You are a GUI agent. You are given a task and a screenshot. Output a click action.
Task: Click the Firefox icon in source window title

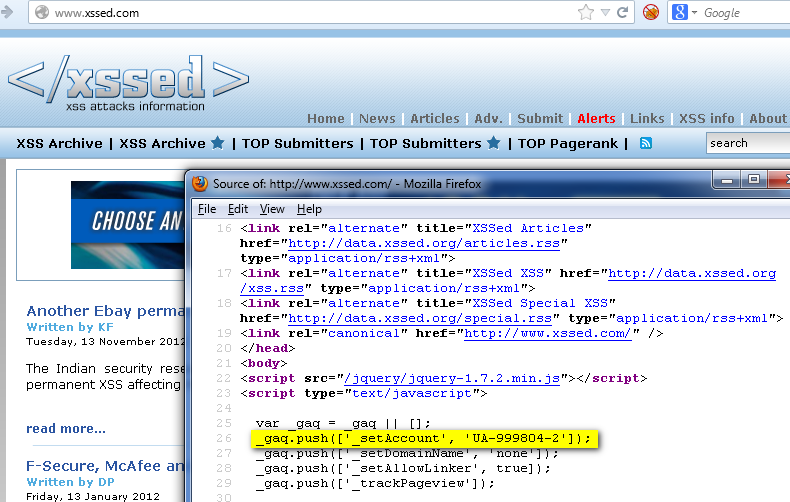coord(200,184)
